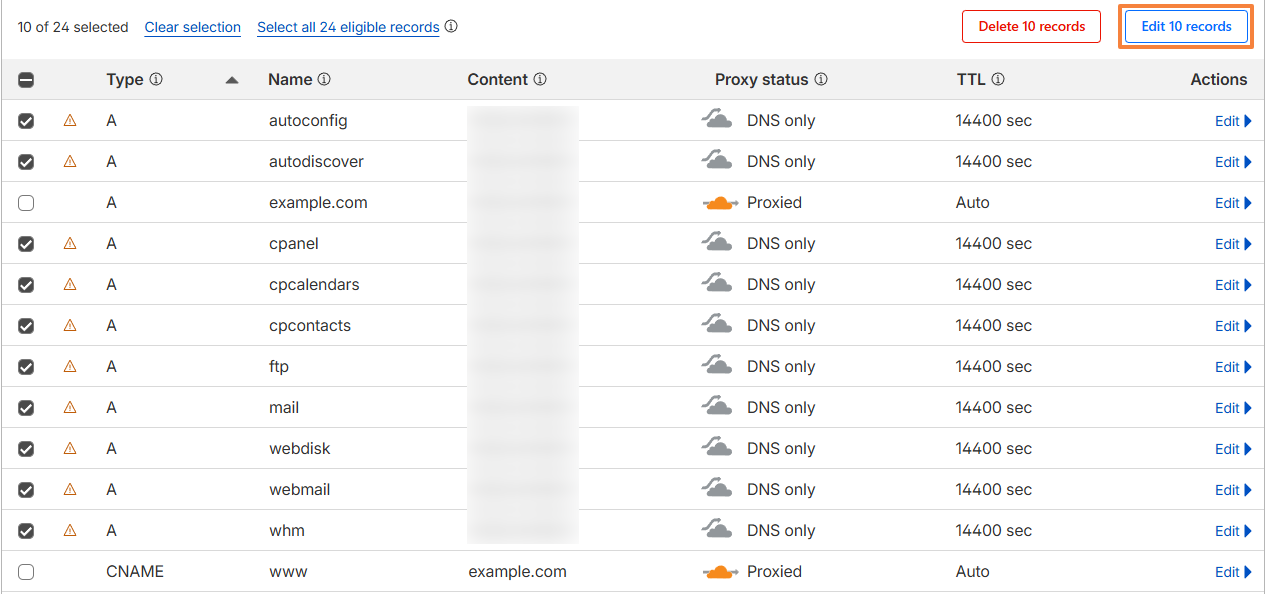This screenshot has width=1268, height=594.
Task: Click the Edit 10 records button
Action: [1186, 27]
